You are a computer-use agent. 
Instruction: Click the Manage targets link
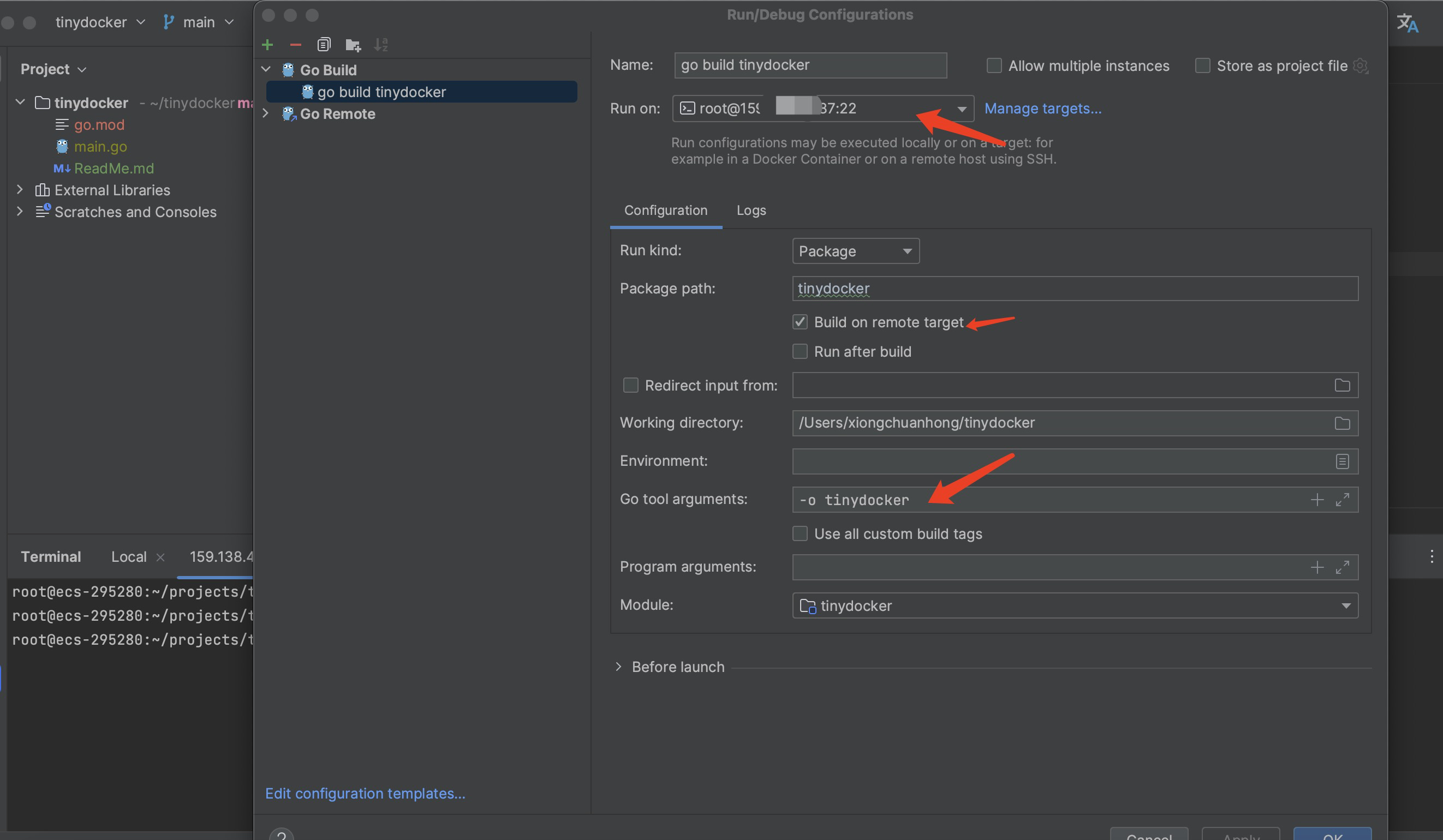1042,108
